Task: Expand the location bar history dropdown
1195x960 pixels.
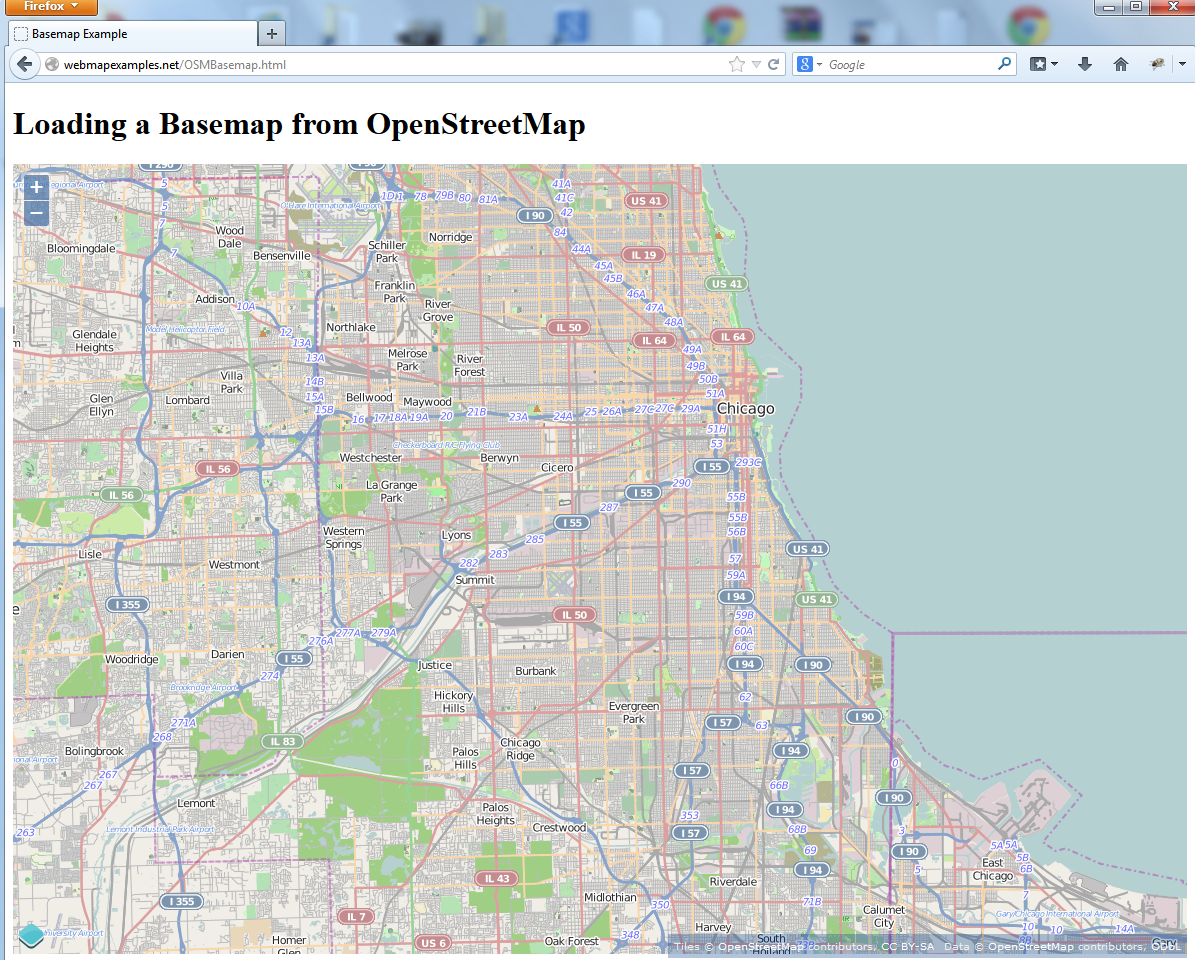Action: 756,63
